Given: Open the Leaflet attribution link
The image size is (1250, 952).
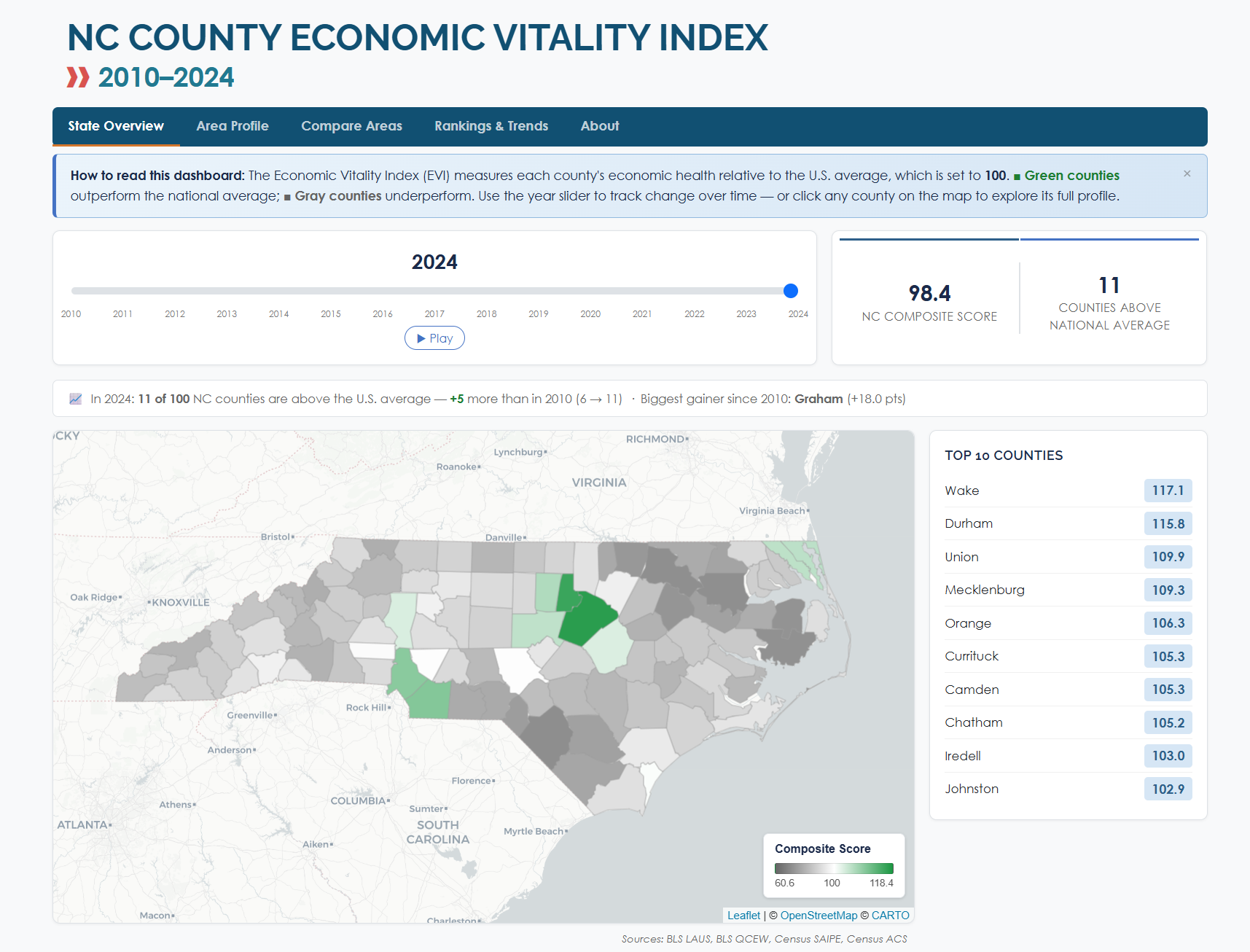Looking at the screenshot, I should click(743, 916).
